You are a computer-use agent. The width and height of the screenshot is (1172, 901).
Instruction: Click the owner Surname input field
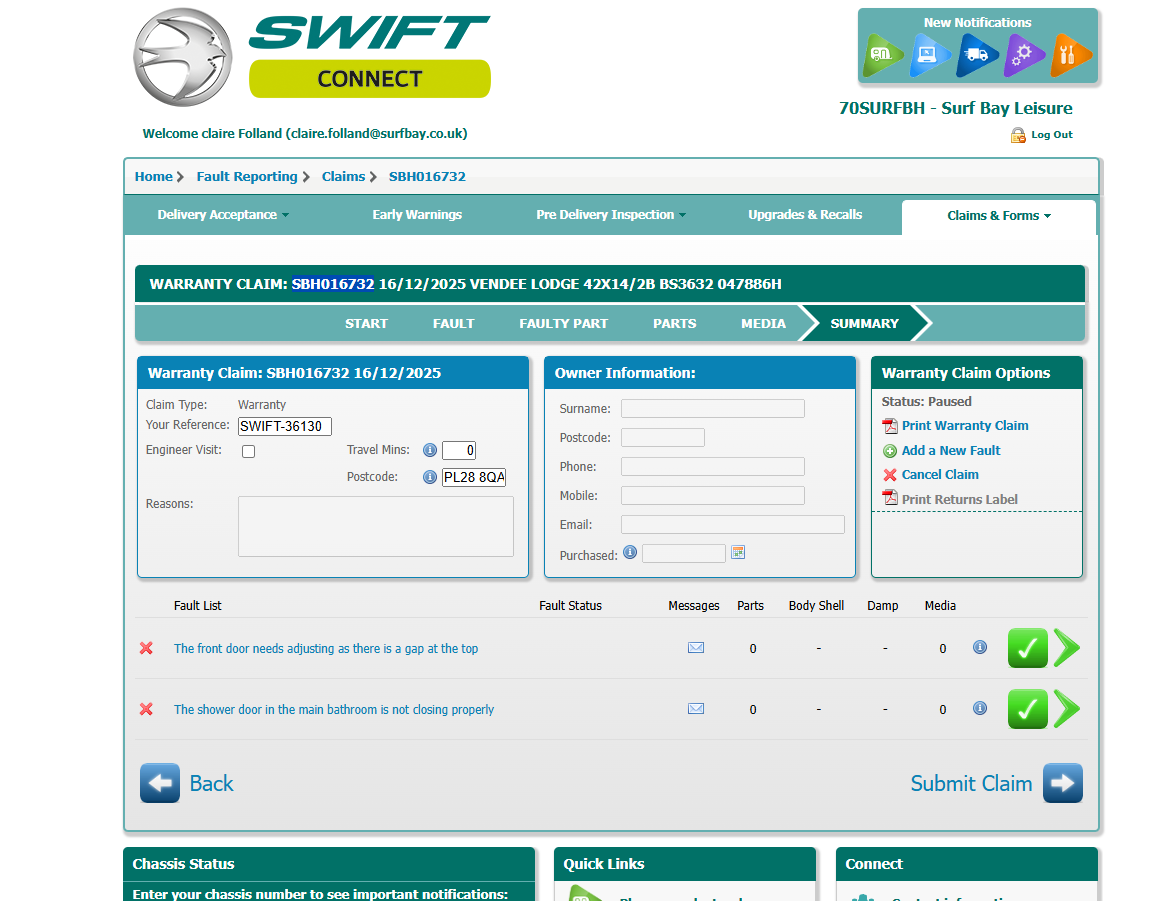pyautogui.click(x=713, y=408)
